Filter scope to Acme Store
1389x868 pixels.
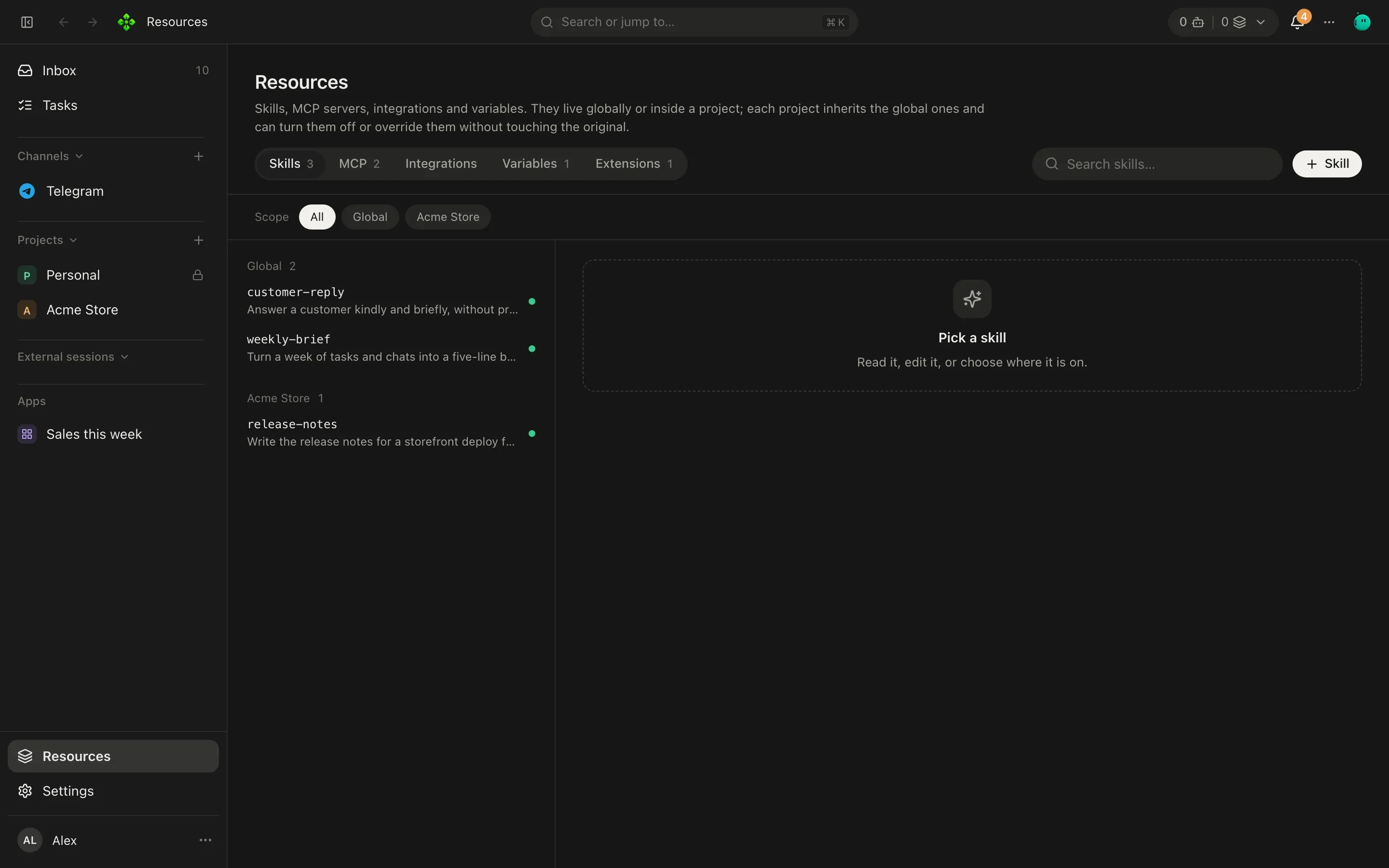coord(448,217)
